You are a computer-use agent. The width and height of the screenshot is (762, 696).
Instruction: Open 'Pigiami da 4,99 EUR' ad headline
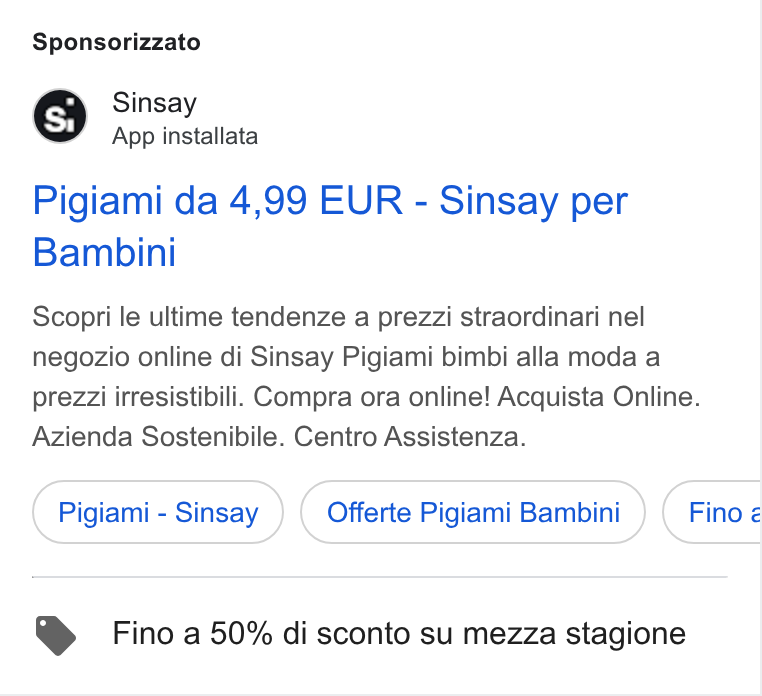(x=330, y=226)
